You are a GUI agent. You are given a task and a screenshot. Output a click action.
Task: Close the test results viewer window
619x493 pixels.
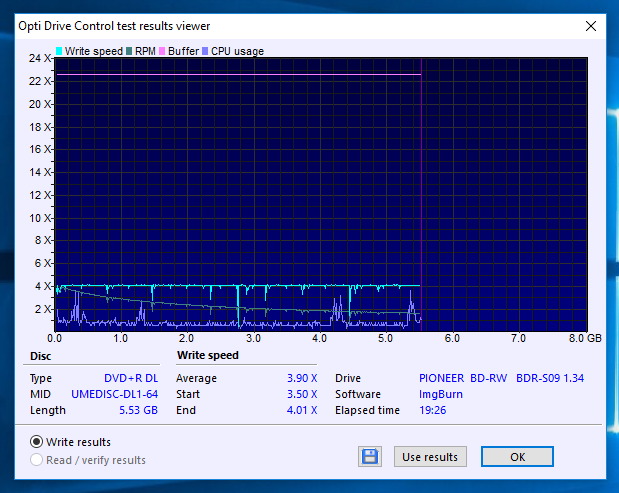tap(591, 26)
